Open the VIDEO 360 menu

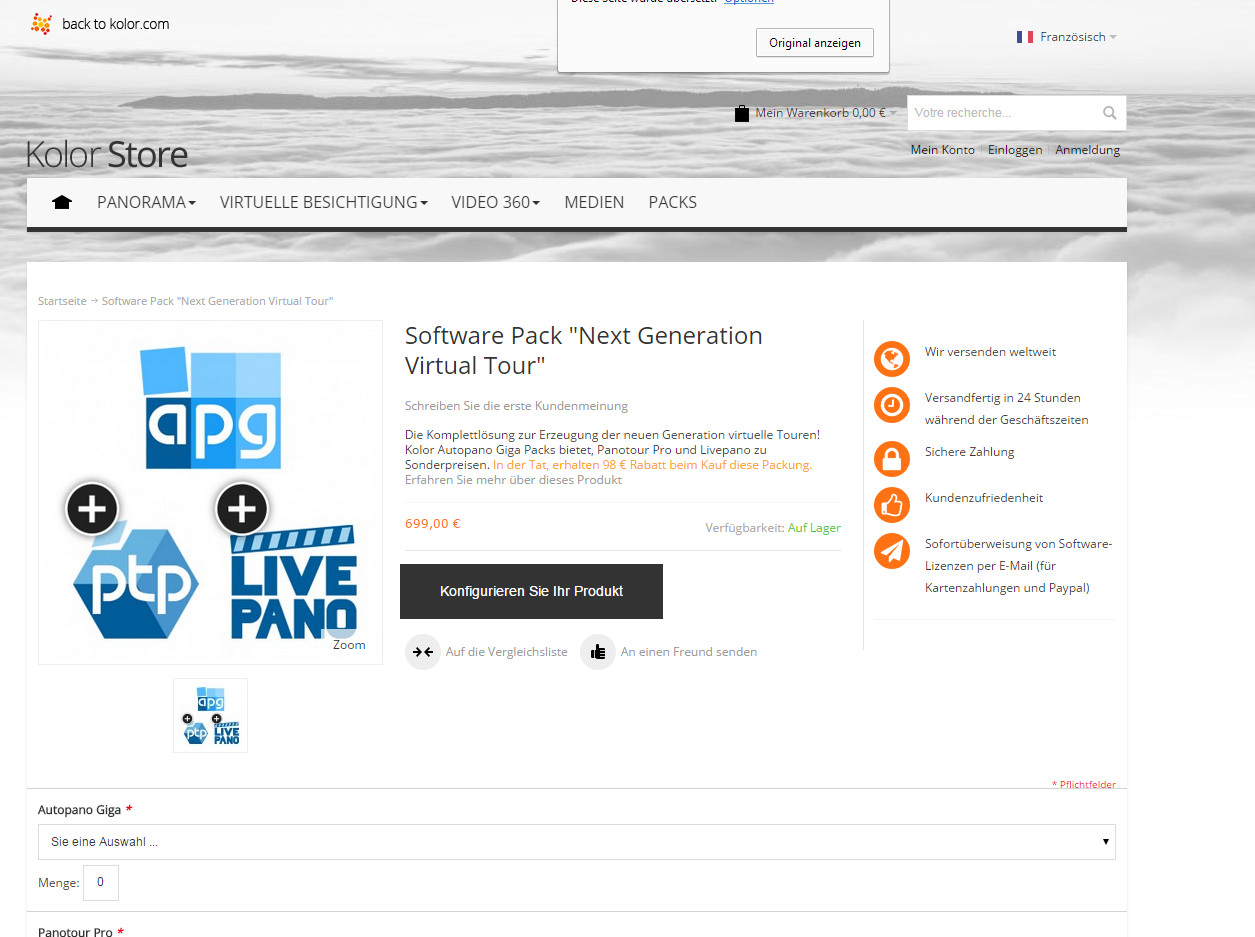(x=495, y=202)
